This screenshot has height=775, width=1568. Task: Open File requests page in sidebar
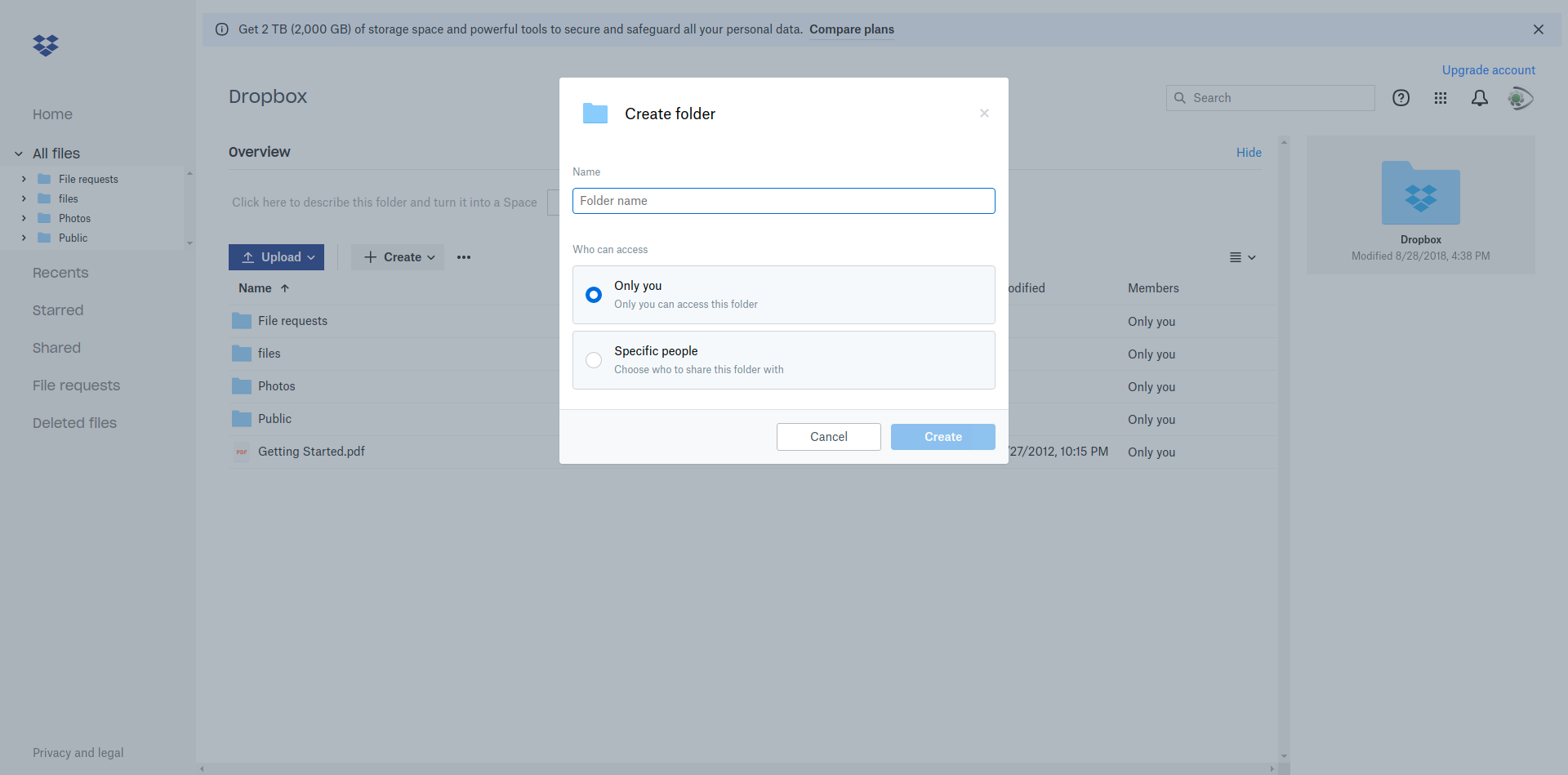pyautogui.click(x=76, y=385)
